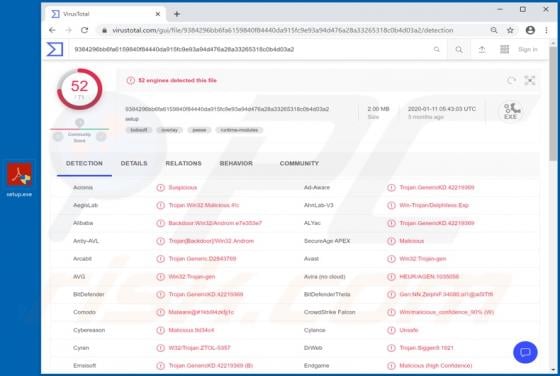The image size is (560, 376).
Task: Click the engines detected this file message
Action: coord(178,80)
